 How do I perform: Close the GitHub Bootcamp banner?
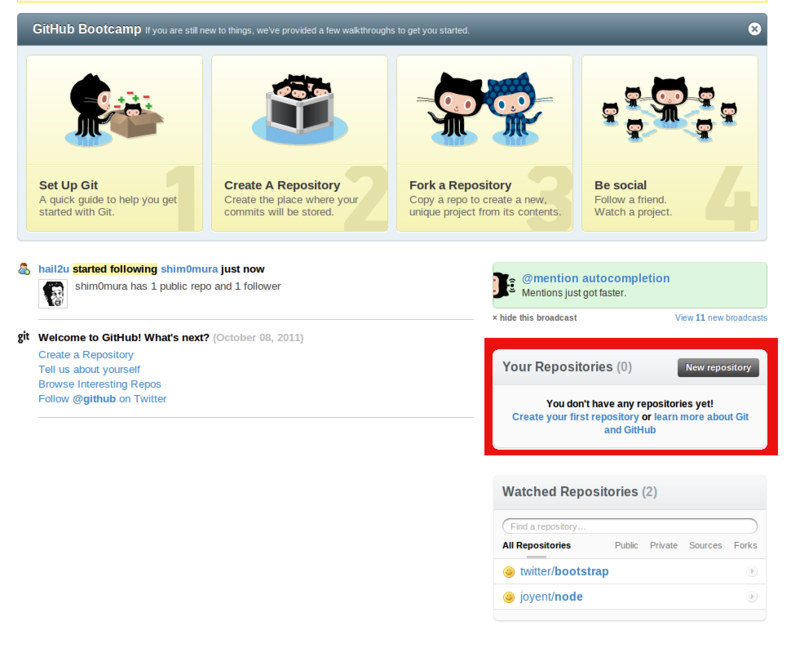click(x=754, y=29)
